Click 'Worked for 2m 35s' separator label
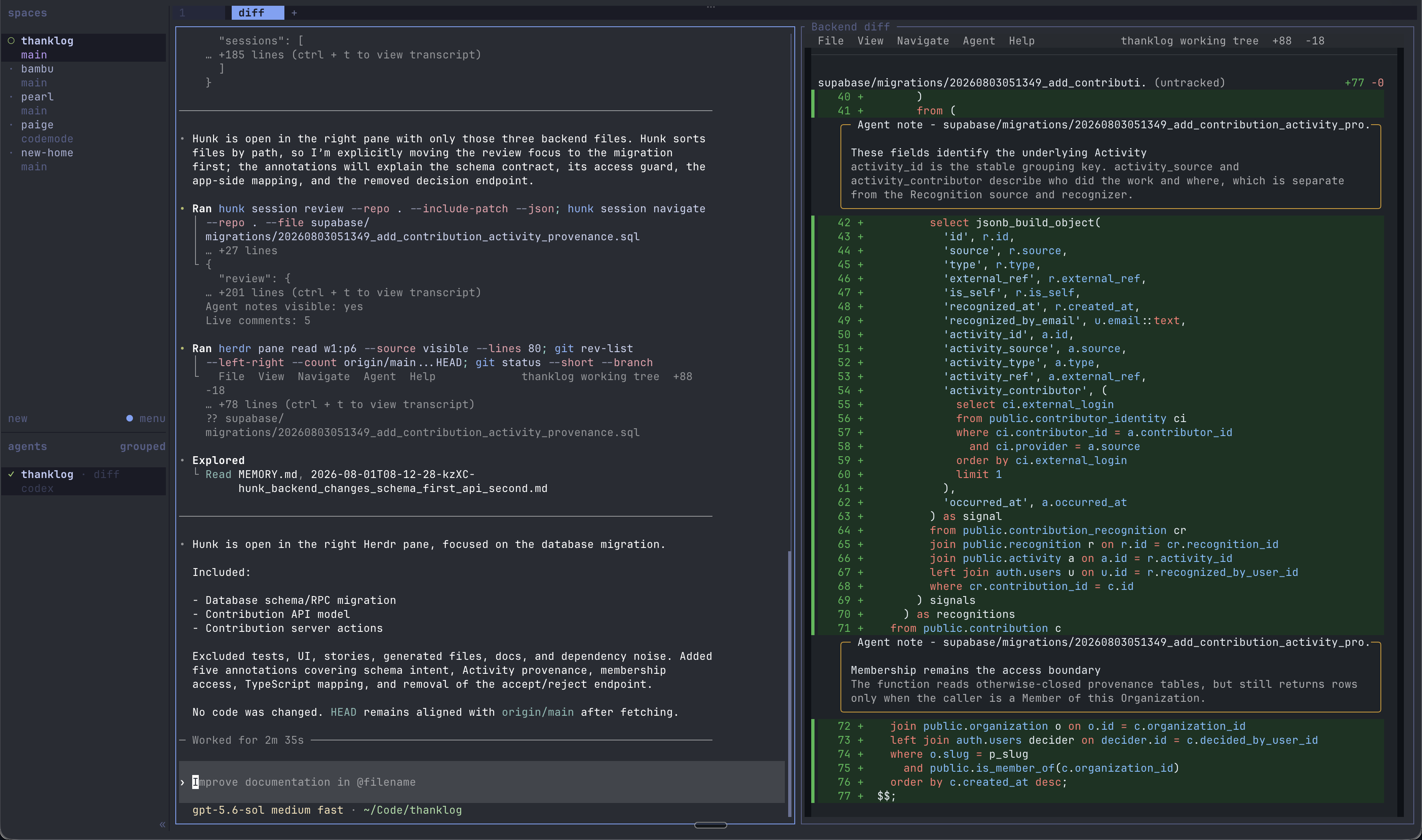 coord(247,740)
